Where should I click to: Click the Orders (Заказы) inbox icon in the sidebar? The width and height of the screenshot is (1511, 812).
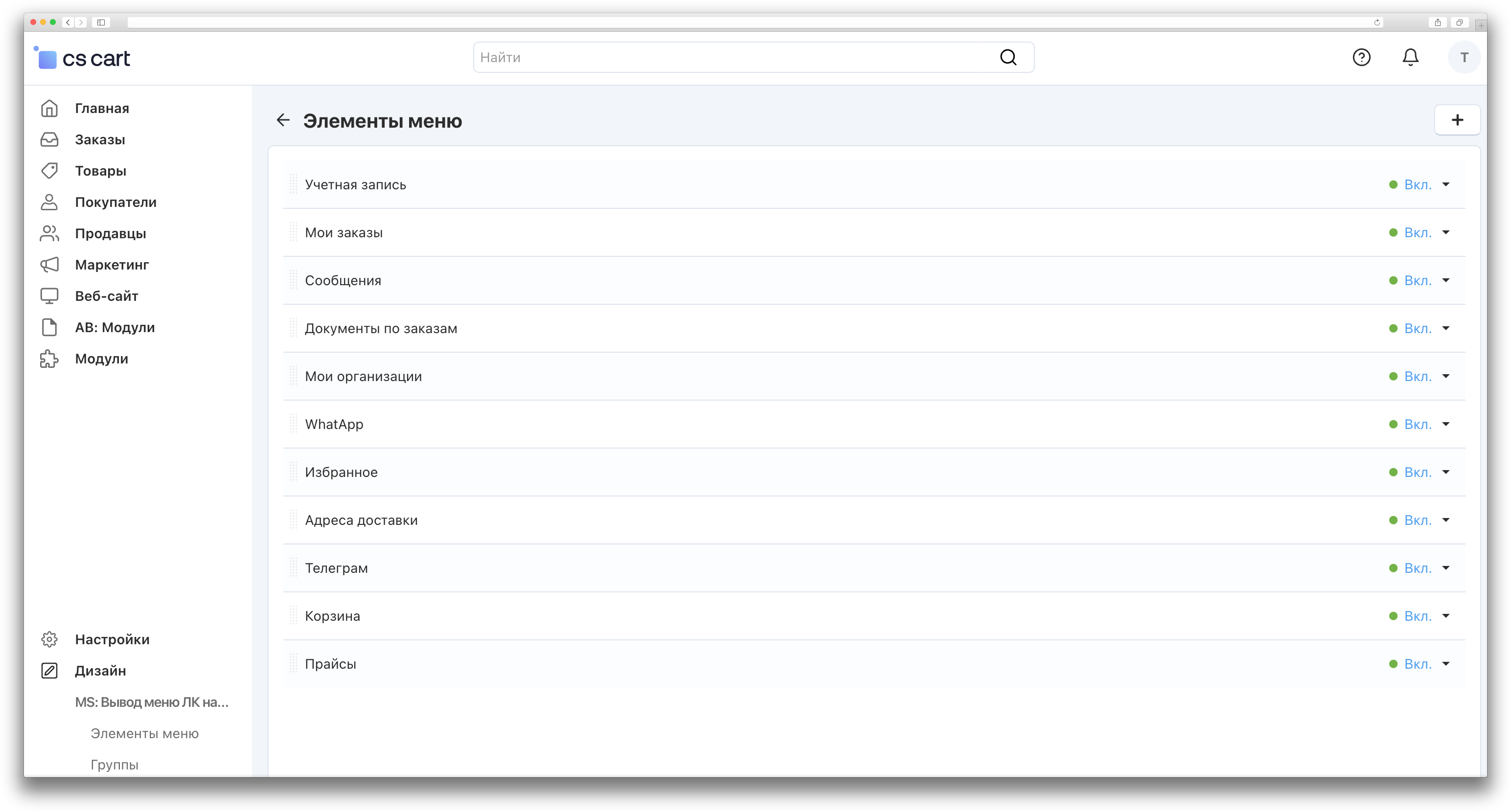tap(49, 139)
